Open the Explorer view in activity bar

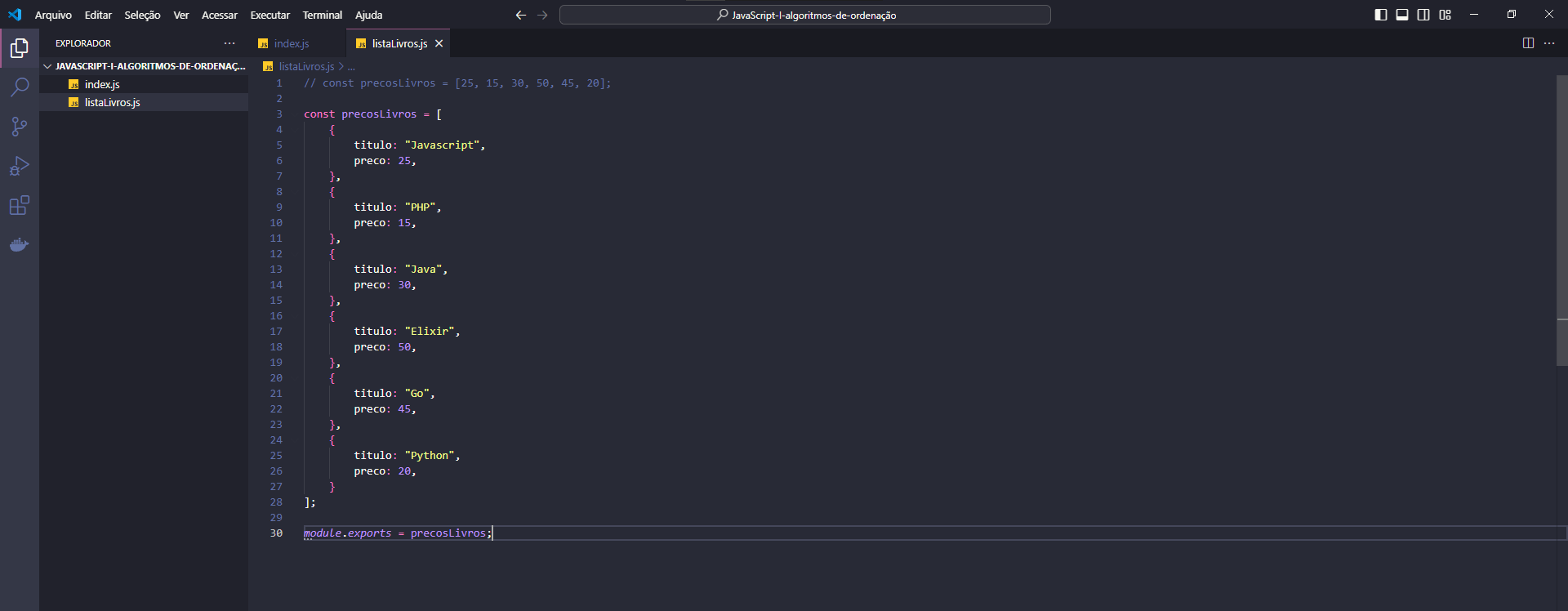[20, 48]
